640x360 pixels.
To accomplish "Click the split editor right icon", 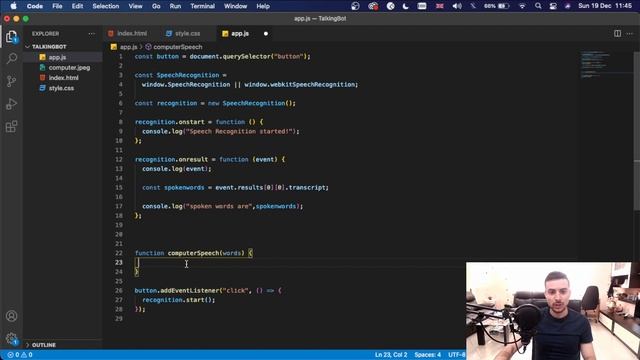I will coord(618,33).
